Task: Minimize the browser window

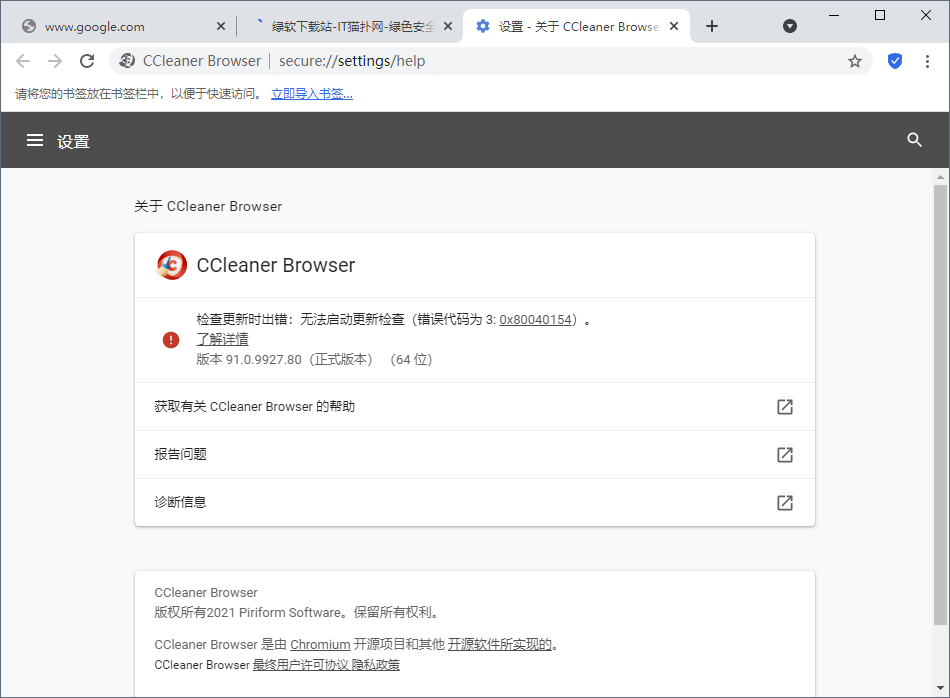Action: click(x=834, y=15)
